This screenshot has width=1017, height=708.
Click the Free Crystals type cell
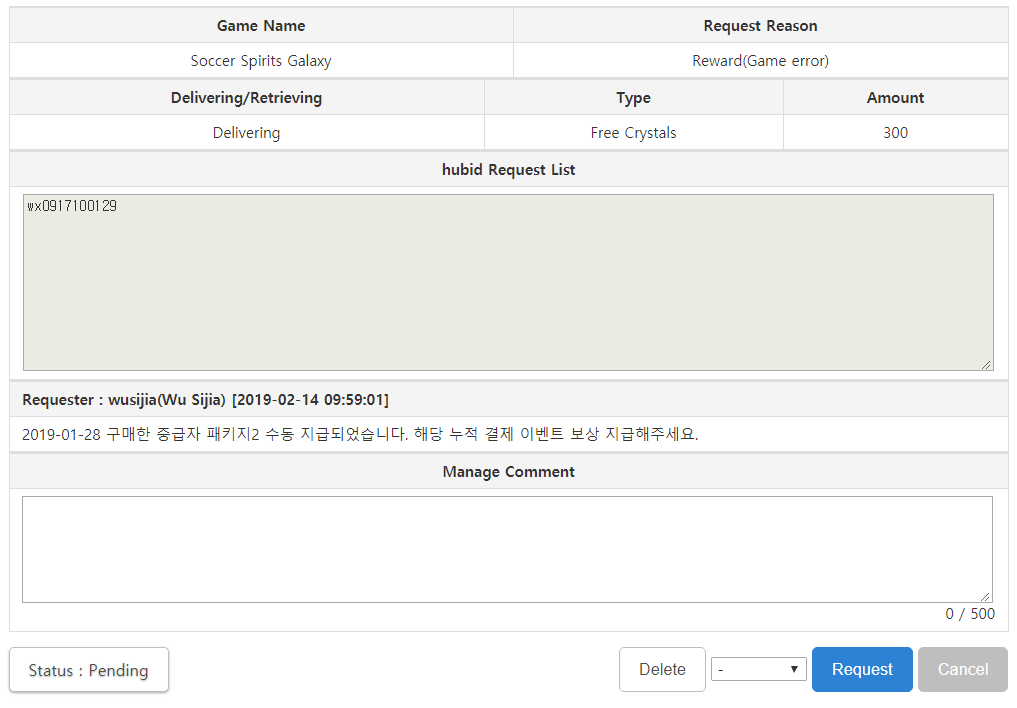633,132
